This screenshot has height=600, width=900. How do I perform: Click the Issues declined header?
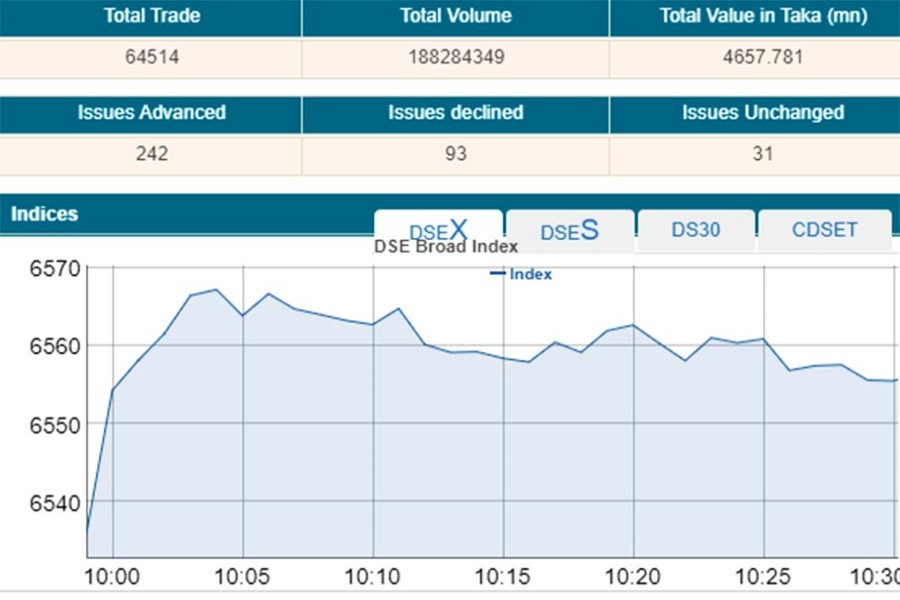click(x=455, y=113)
